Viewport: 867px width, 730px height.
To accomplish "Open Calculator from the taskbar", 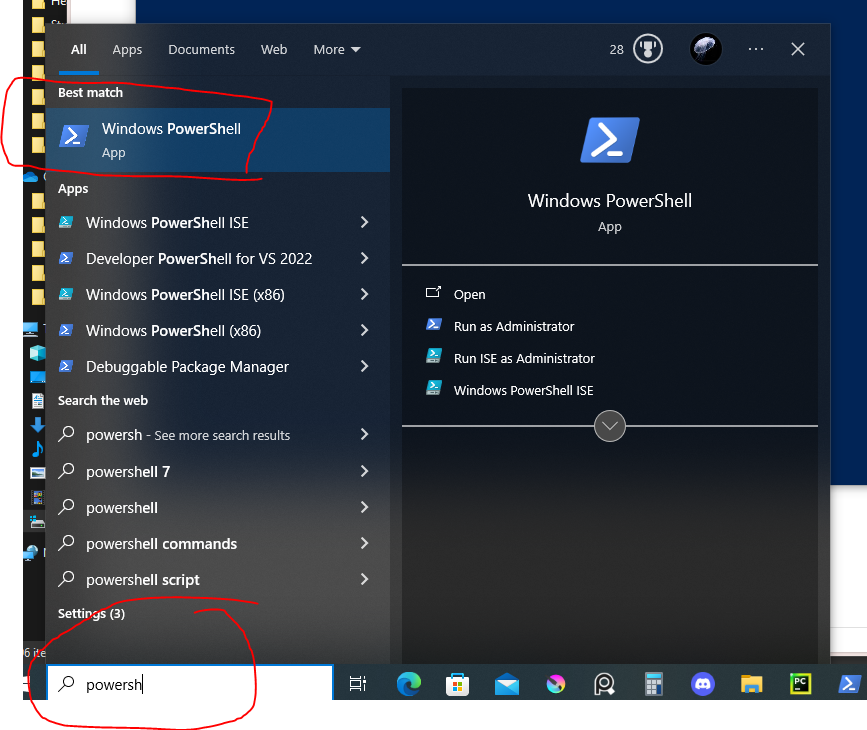I will point(654,684).
